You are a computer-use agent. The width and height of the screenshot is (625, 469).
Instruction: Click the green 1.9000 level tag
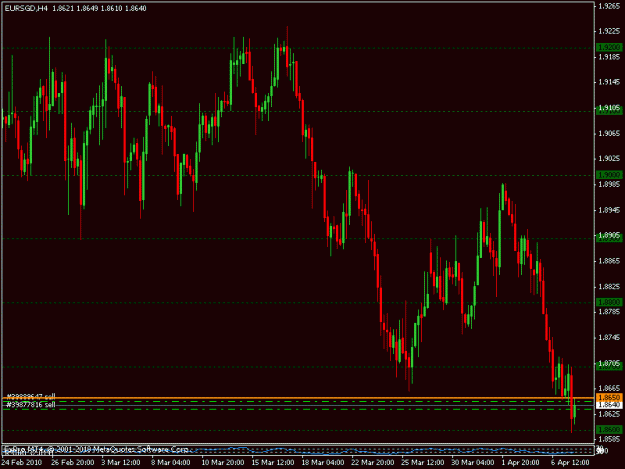point(609,175)
